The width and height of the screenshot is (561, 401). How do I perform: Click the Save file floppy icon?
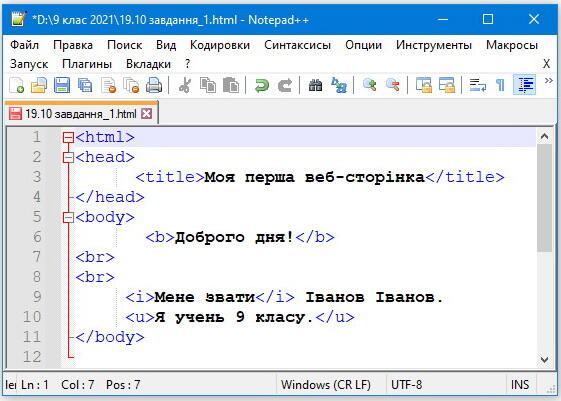[x=62, y=85]
